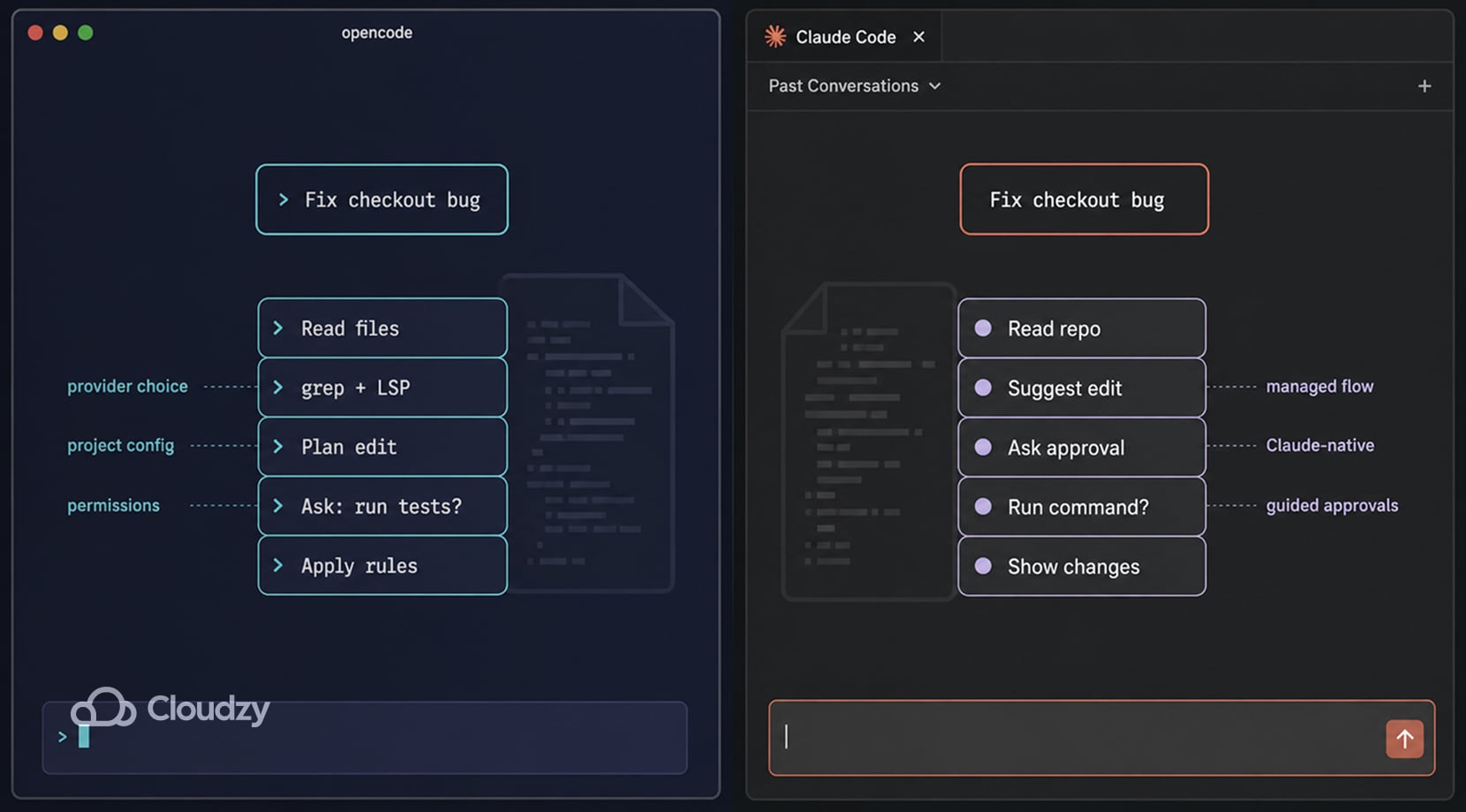Viewport: 1466px width, 812px height.
Task: Expand the Apply rules step via its chevron
Action: point(278,566)
